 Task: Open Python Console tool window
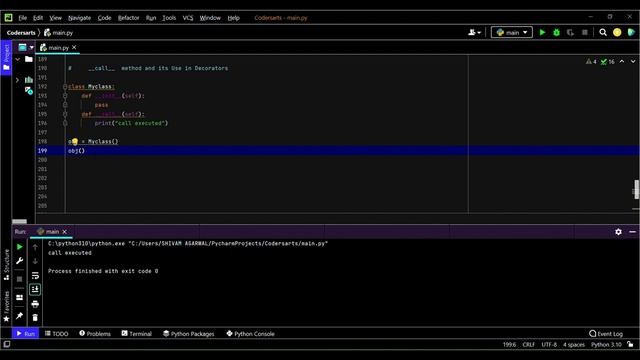click(x=251, y=333)
